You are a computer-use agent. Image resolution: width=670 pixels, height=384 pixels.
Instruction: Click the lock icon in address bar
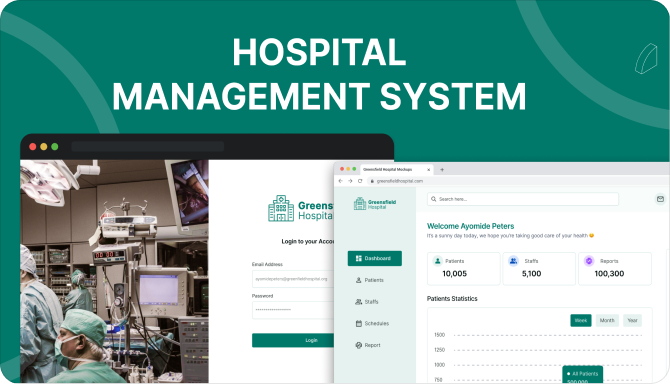point(372,181)
